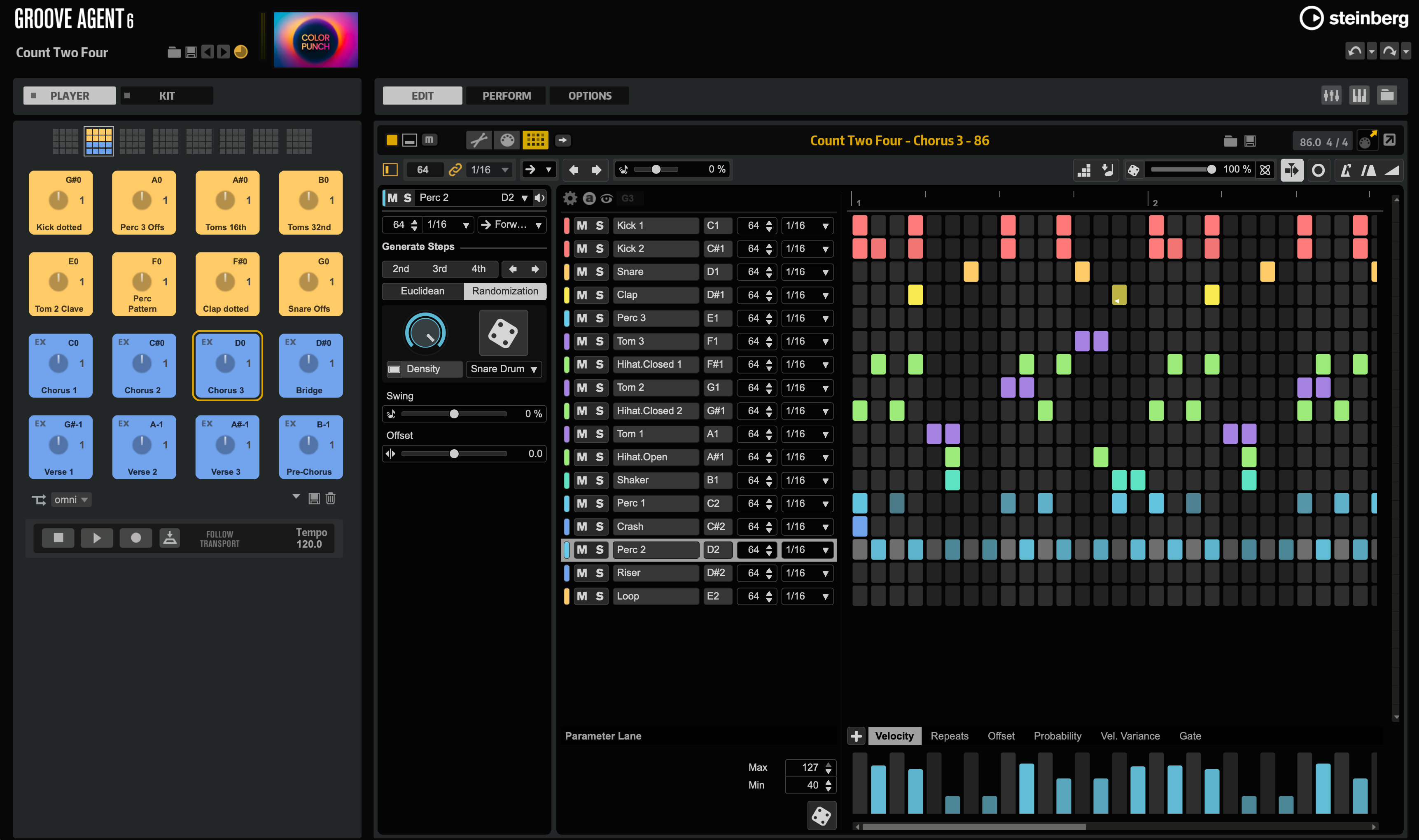Click the lane settings gear icon
This screenshot has height=840, width=1419.
(570, 198)
